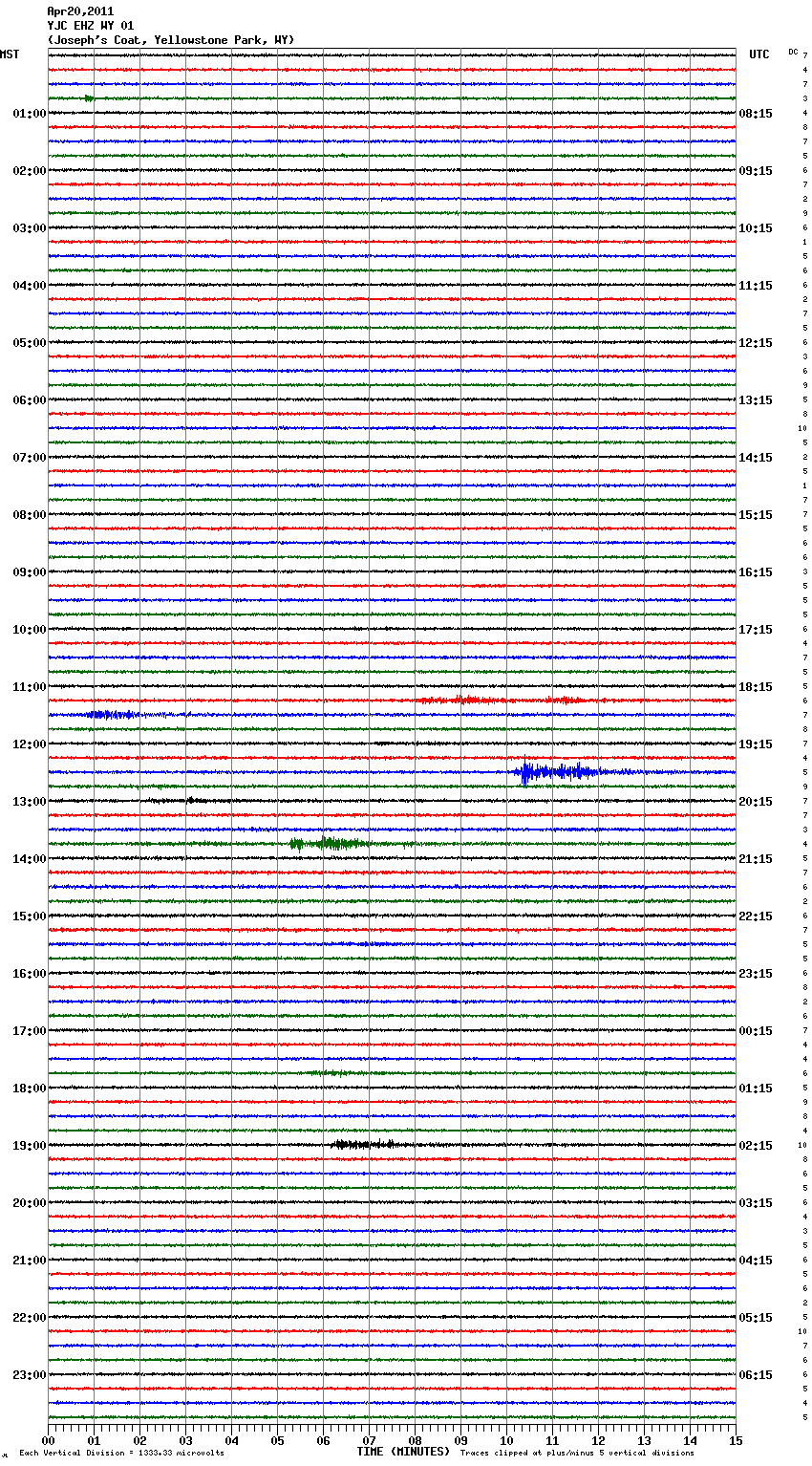The height and width of the screenshot is (1466, 812).
Task: Click the 03 minute tick on the time axis
Action: [x=185, y=1440]
